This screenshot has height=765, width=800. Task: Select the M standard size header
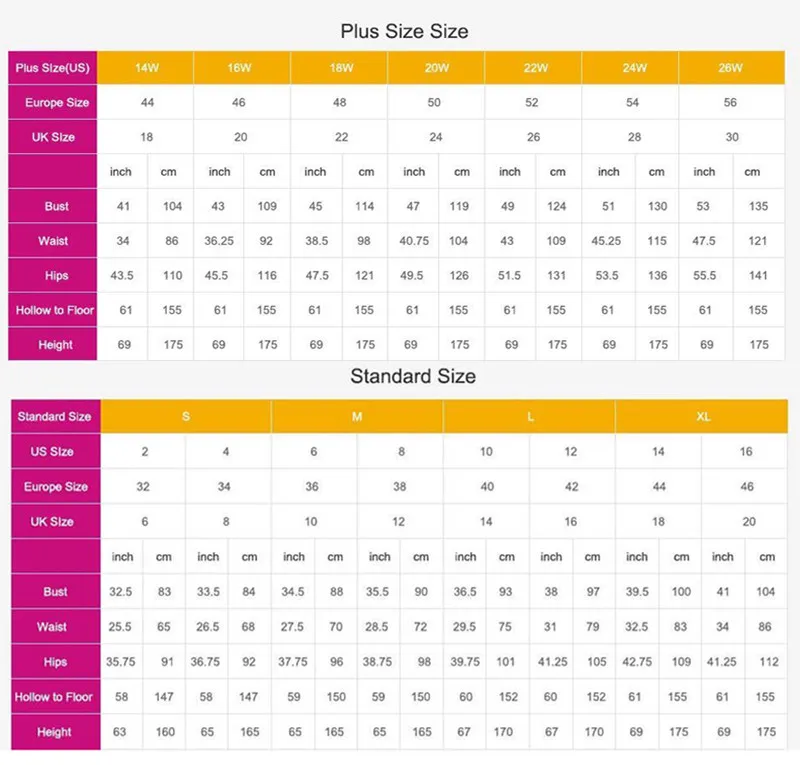357,416
